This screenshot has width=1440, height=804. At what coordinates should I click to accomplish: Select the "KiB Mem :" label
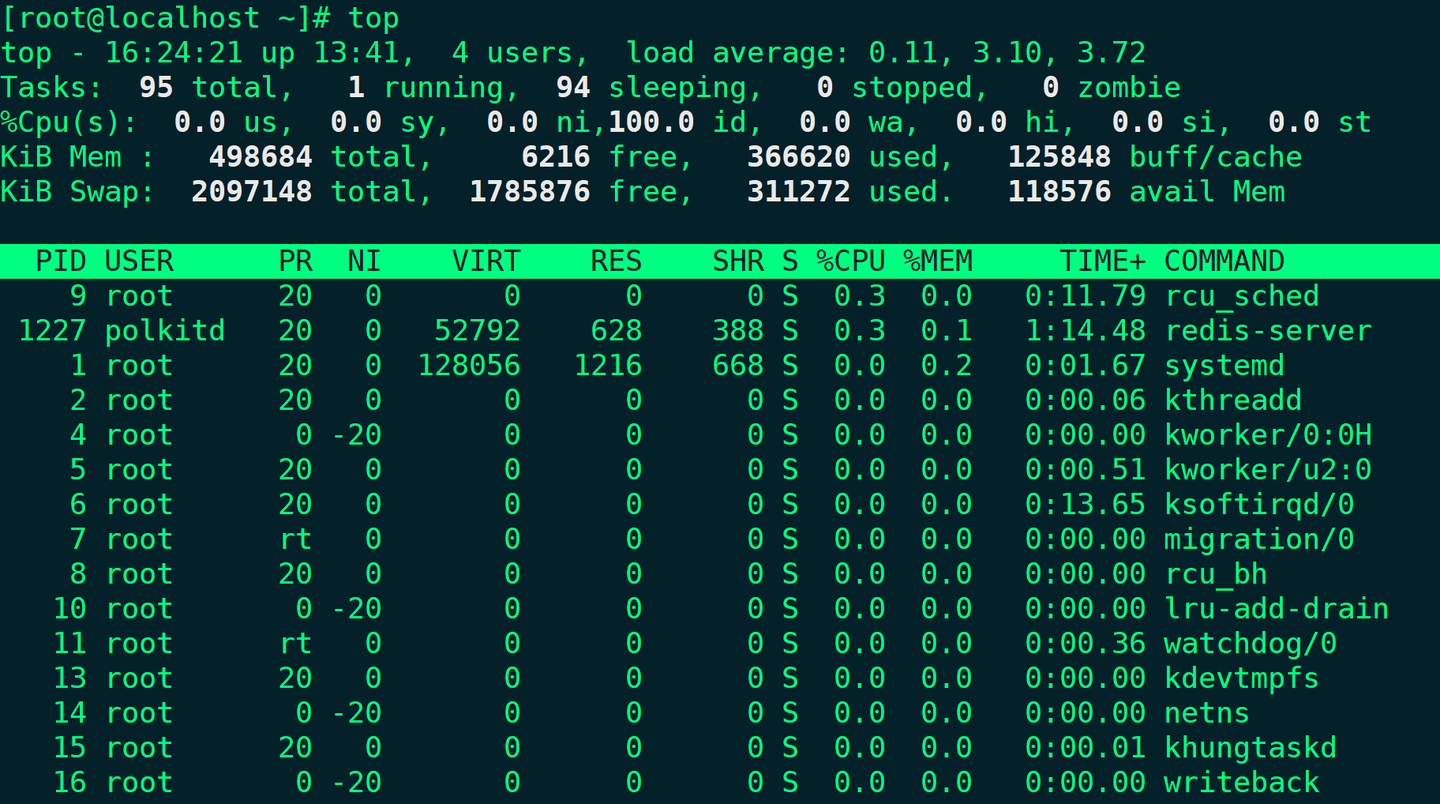(78, 157)
